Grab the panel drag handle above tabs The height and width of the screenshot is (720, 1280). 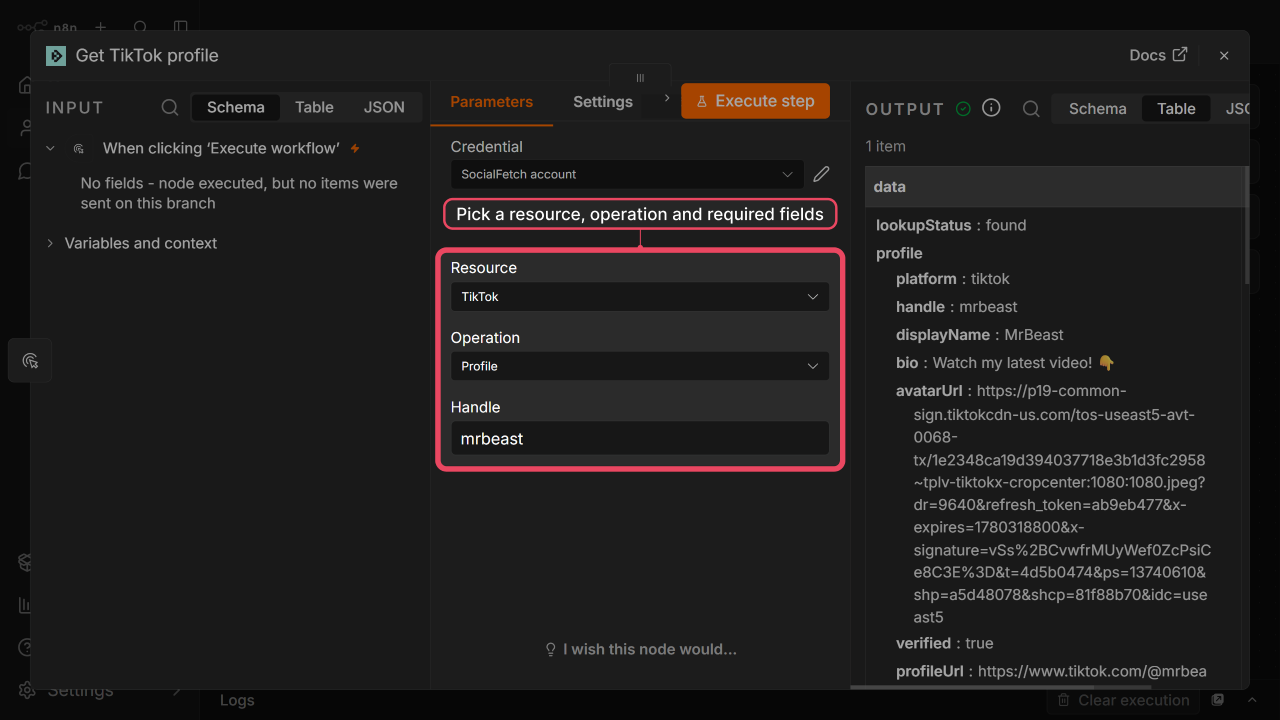tap(640, 78)
